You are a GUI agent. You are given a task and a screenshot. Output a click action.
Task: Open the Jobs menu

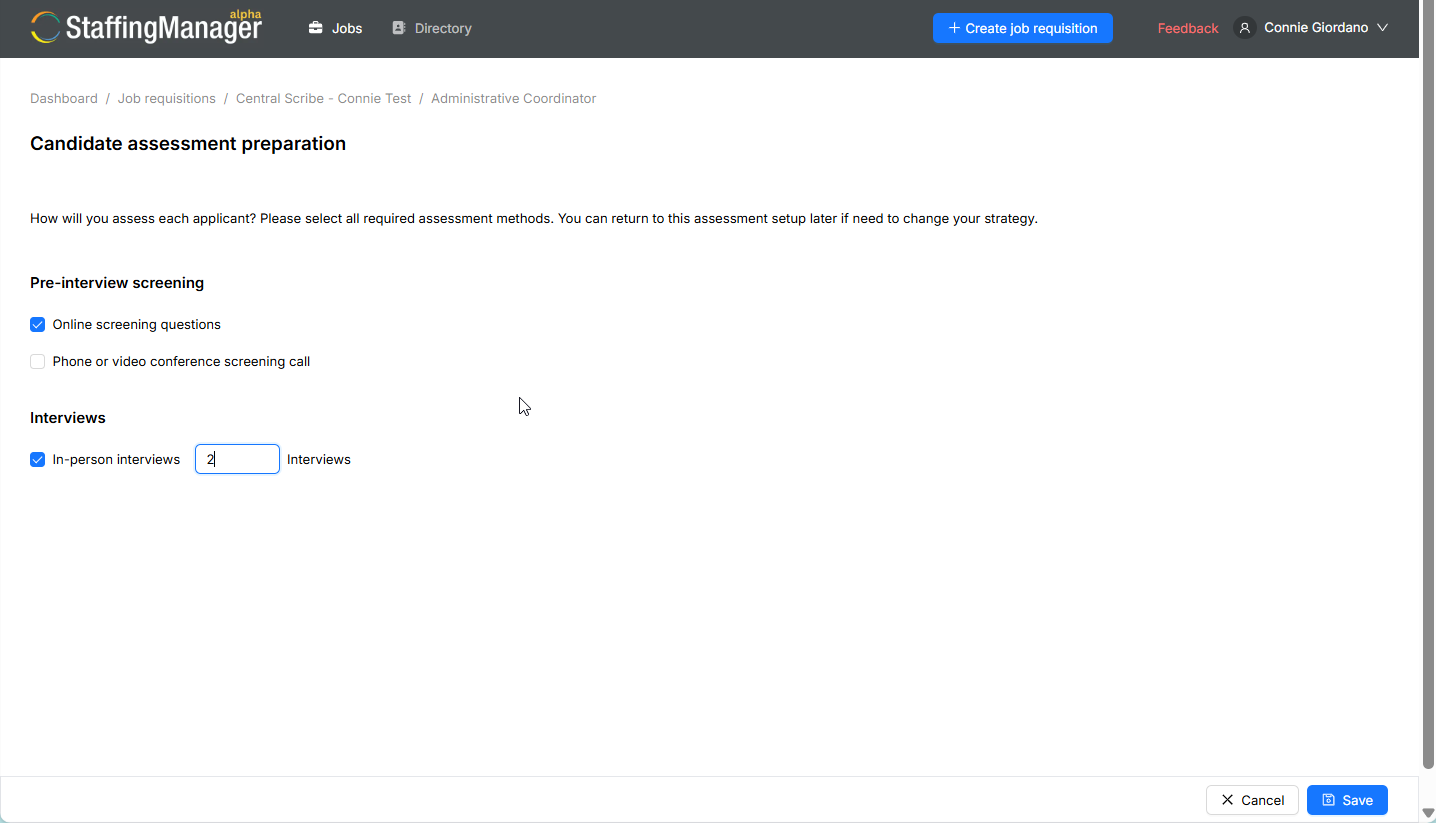(335, 28)
